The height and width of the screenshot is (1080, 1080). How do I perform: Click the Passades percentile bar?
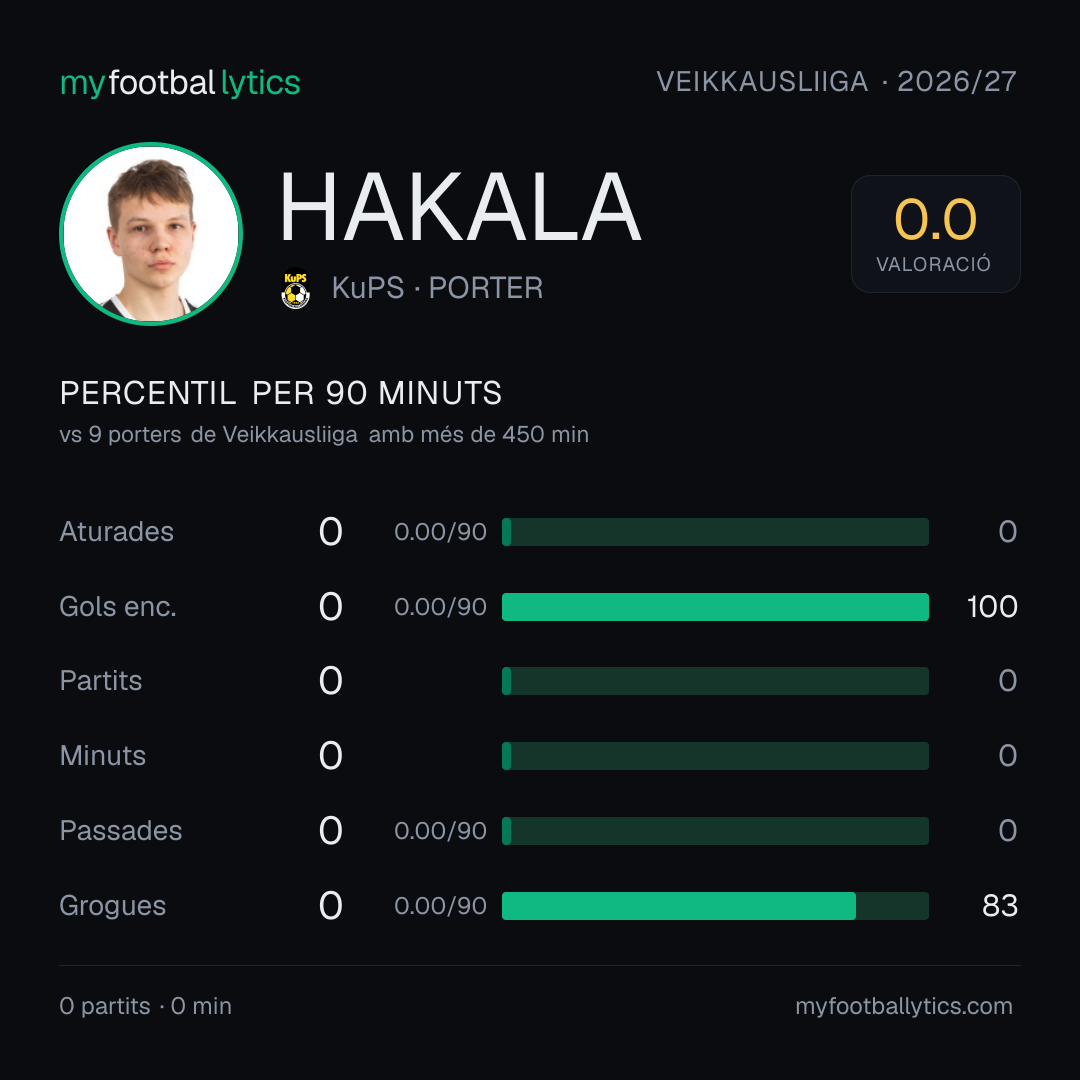(715, 831)
